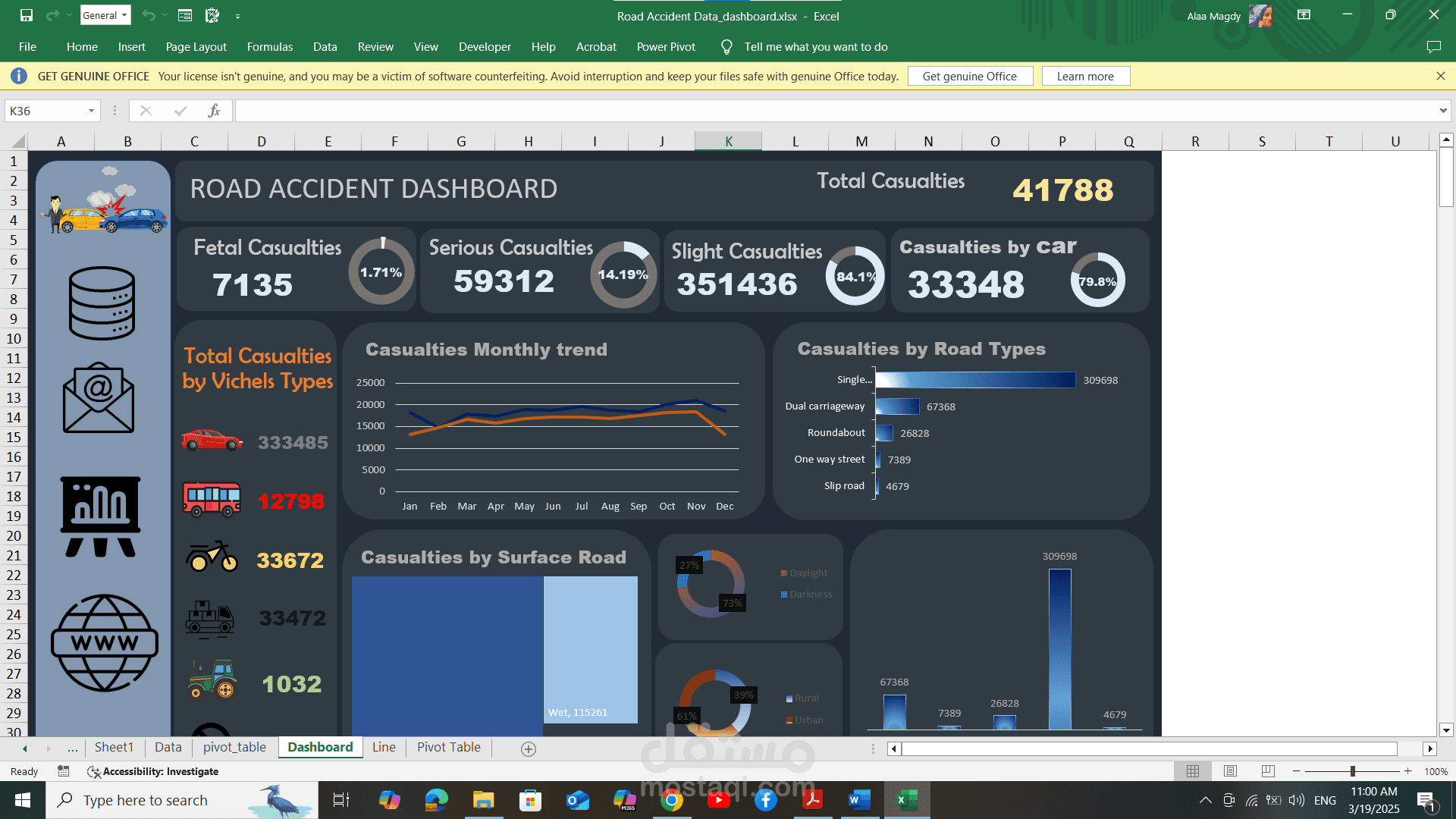1456x819 pixels.
Task: Click the zoom slider handle
Action: tap(1352, 771)
